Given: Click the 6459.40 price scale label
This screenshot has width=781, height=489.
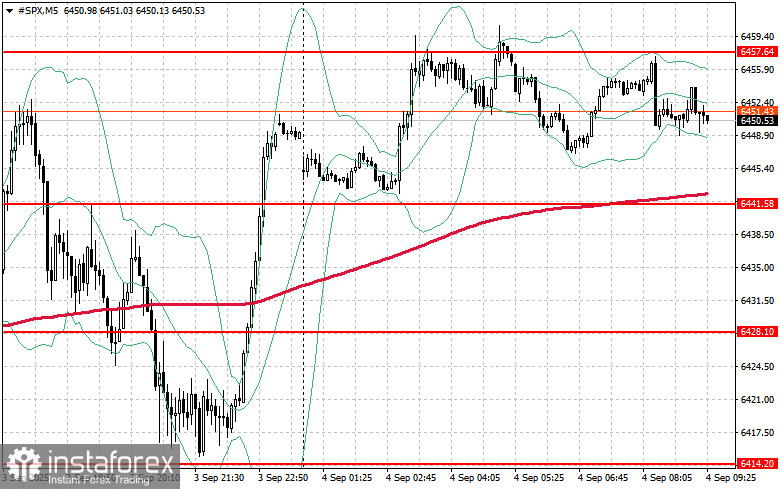Looking at the screenshot, I should [758, 36].
